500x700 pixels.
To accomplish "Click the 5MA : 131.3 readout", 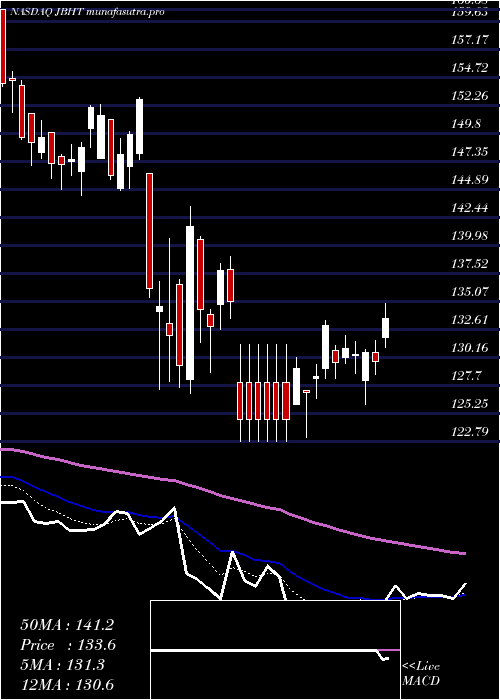I will click(x=62, y=665).
